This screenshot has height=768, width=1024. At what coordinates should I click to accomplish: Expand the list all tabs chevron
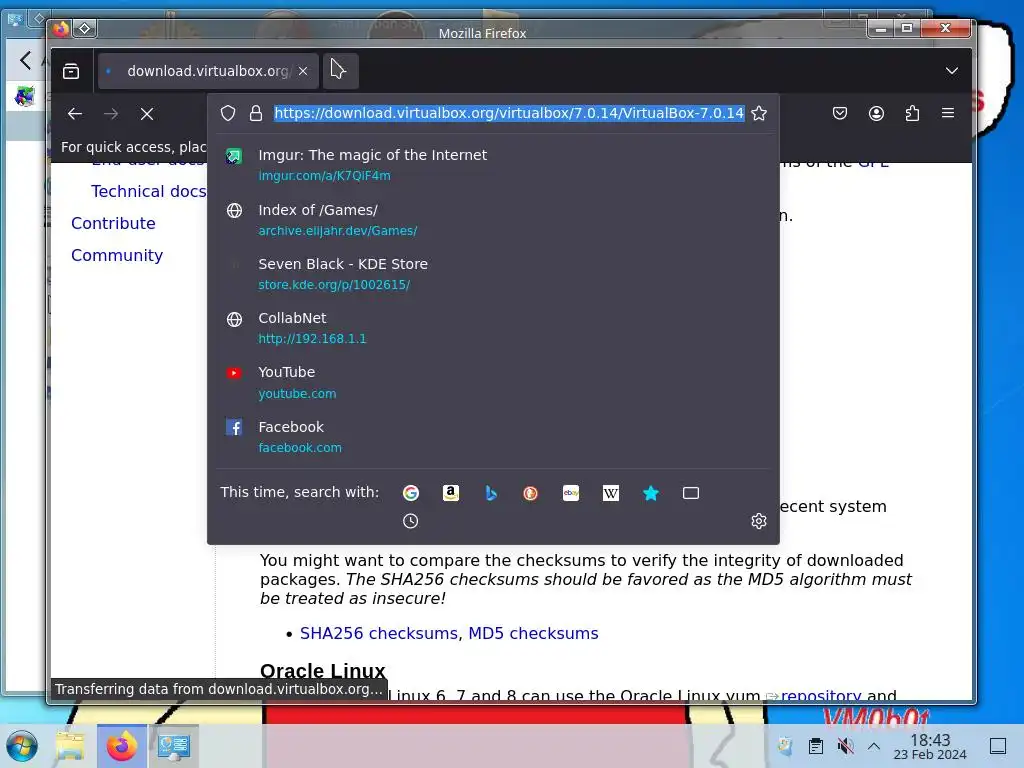tap(952, 71)
